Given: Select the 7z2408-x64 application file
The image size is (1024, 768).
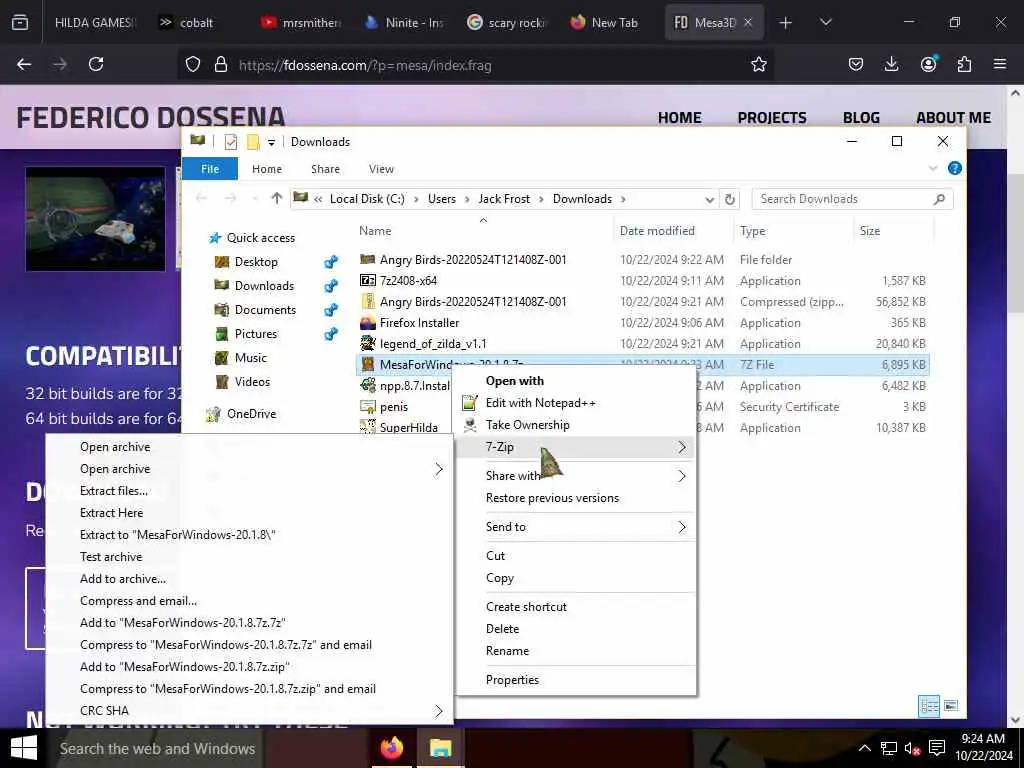Looking at the screenshot, I should [x=408, y=281].
